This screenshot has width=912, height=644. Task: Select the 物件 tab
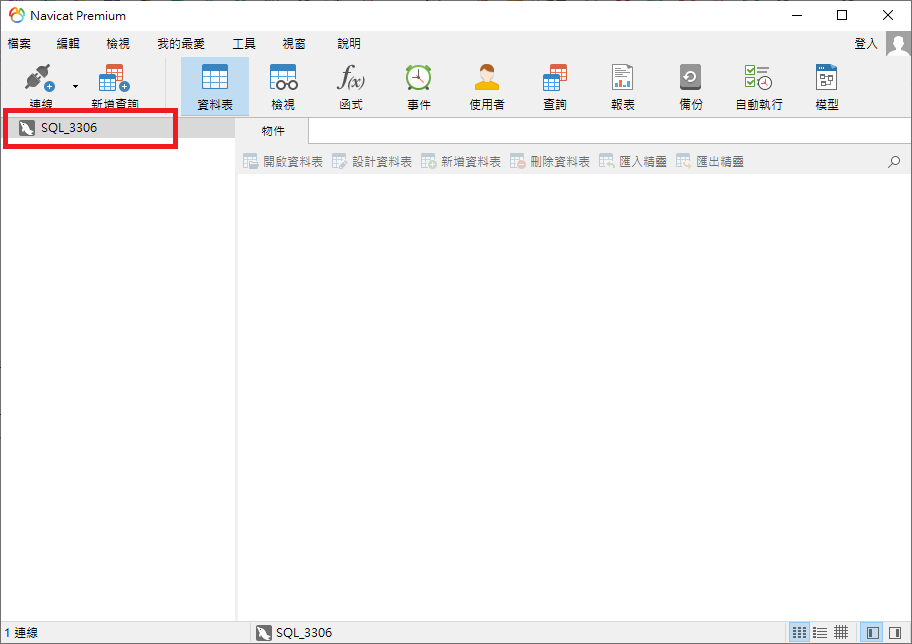point(273,131)
